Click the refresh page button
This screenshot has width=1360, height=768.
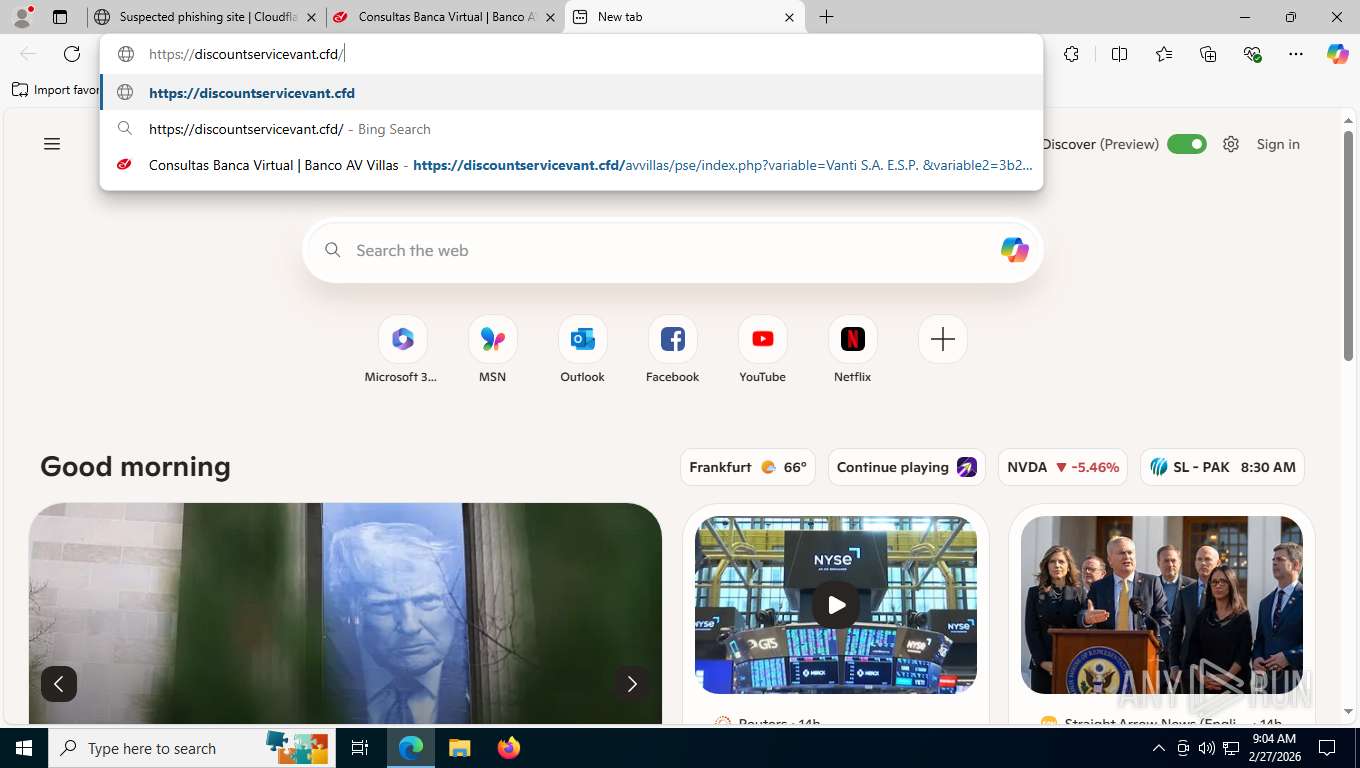(72, 54)
